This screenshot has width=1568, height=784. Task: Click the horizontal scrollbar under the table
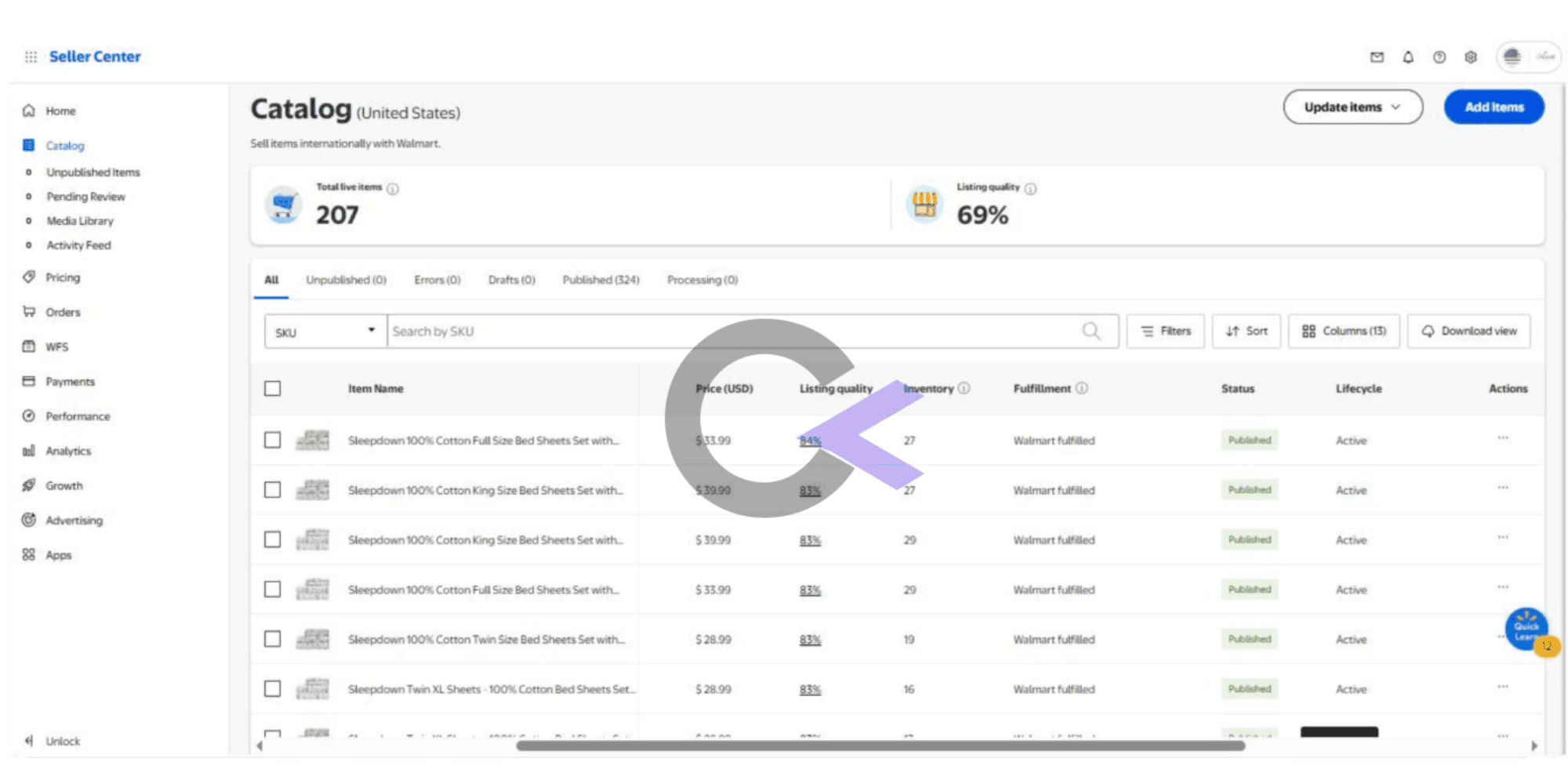[x=880, y=746]
